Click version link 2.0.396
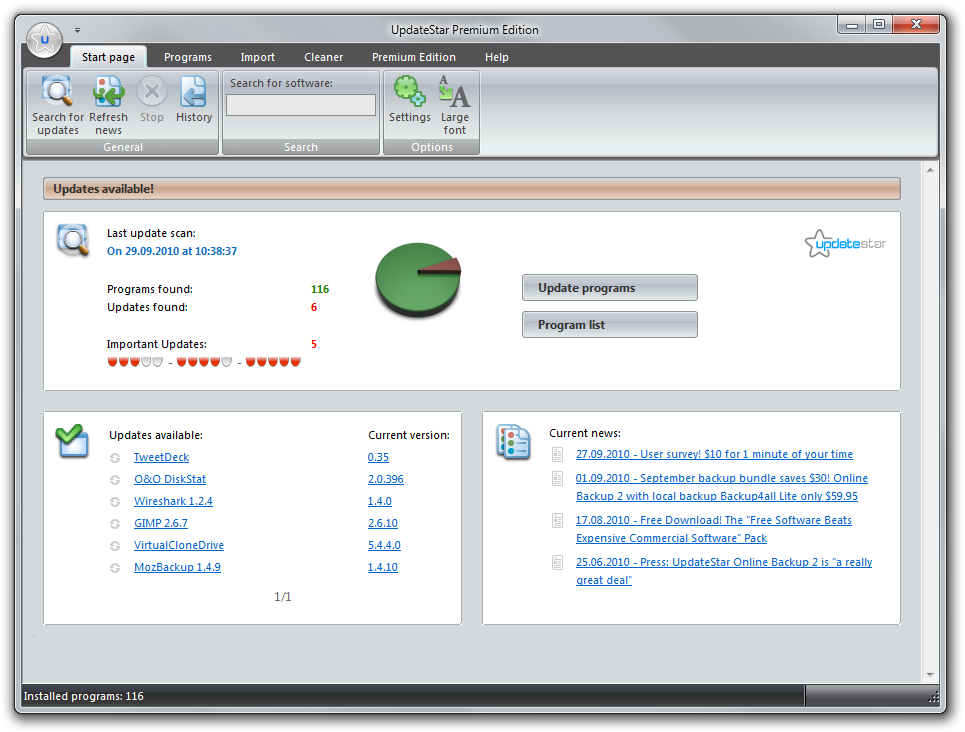 (386, 480)
